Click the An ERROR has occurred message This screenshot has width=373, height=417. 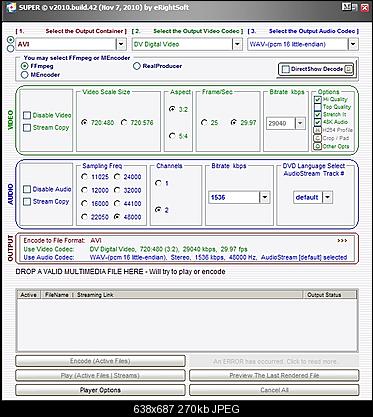(274, 361)
